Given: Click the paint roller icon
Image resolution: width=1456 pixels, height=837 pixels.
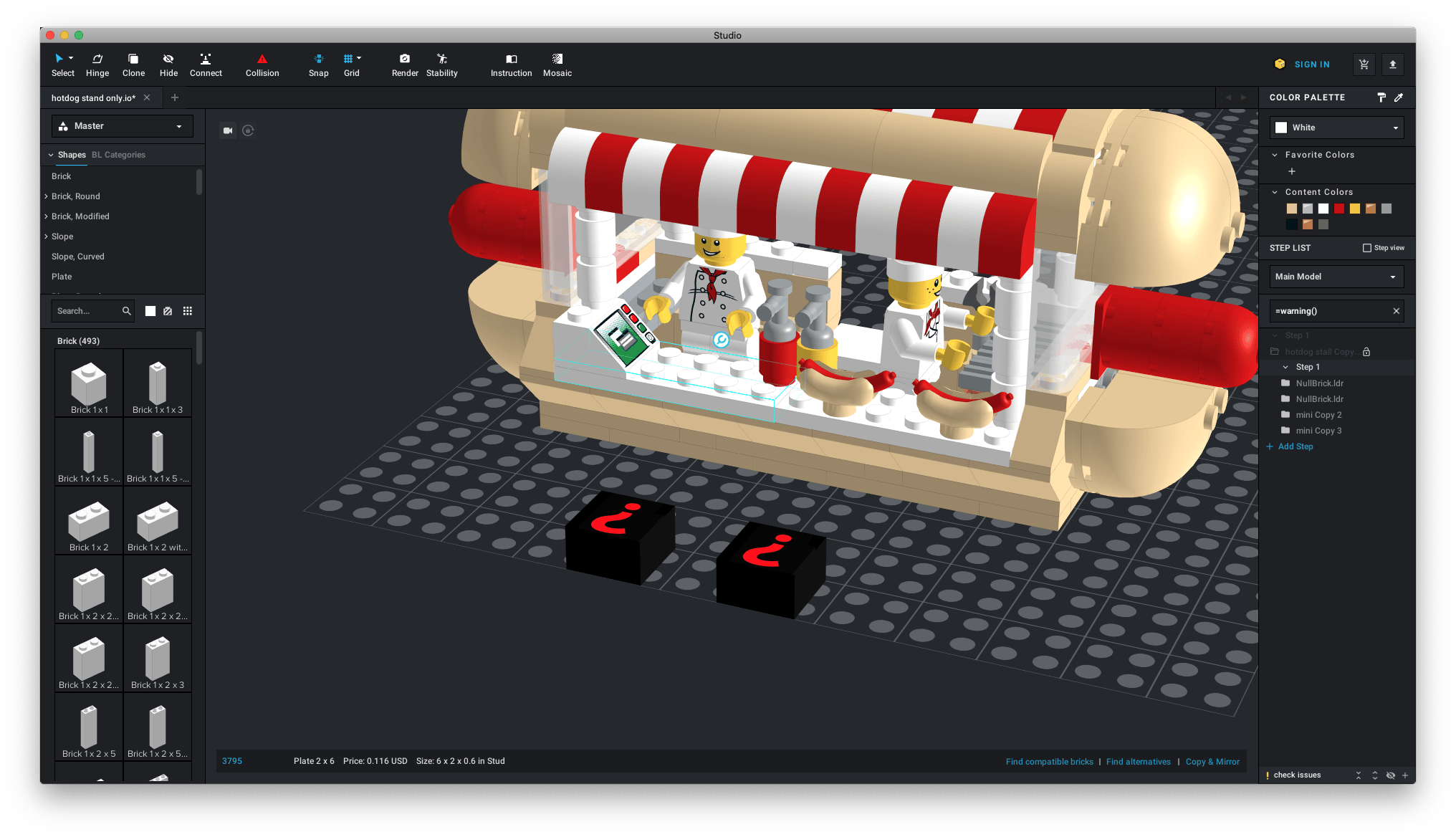Looking at the screenshot, I should 1381,97.
